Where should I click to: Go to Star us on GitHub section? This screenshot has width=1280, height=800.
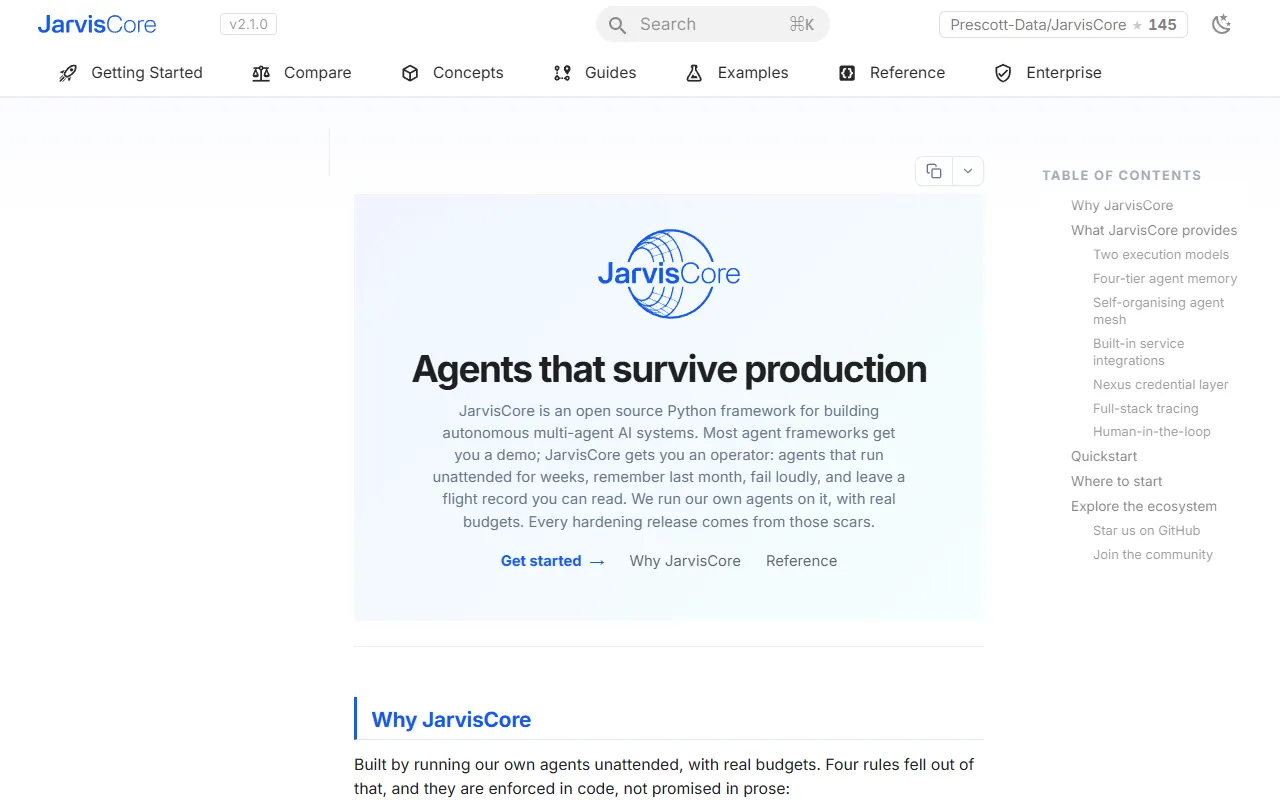tap(1147, 531)
